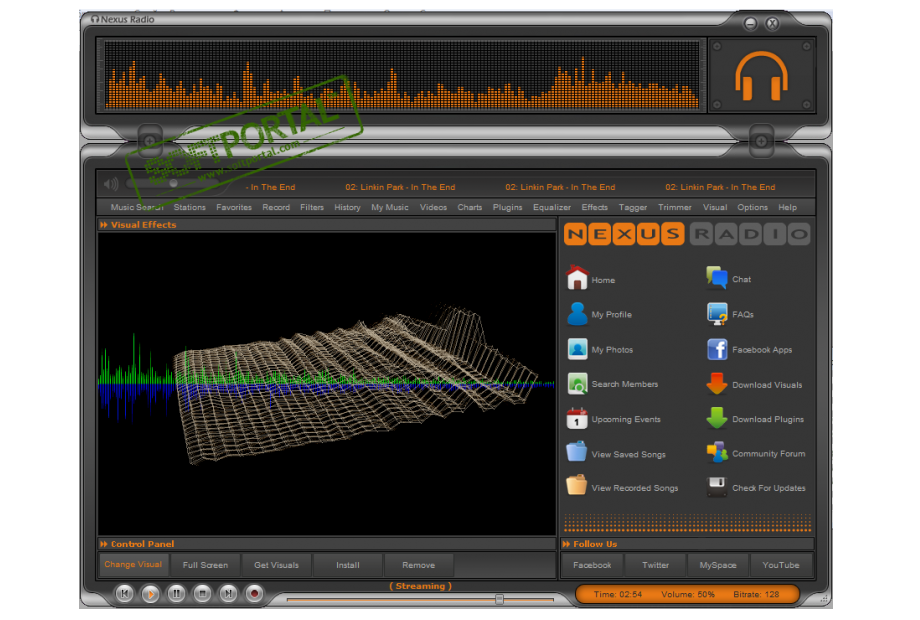Screen dimensions: 920x620
Task: Skip to the next track
Action: coord(228,594)
